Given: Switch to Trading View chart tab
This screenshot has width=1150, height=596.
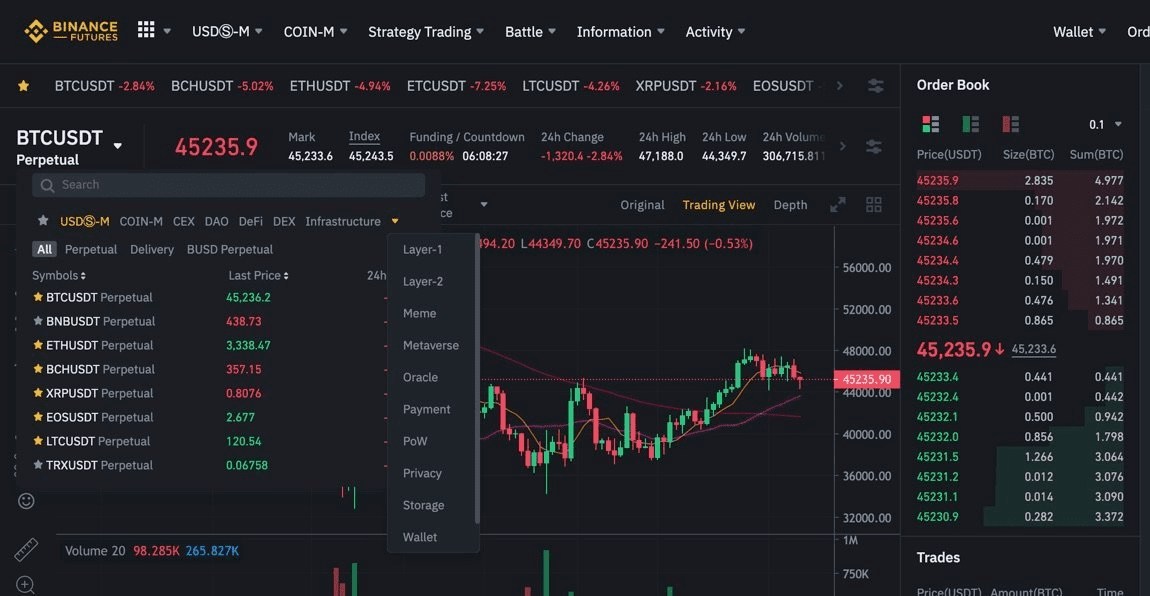Looking at the screenshot, I should (x=719, y=205).
